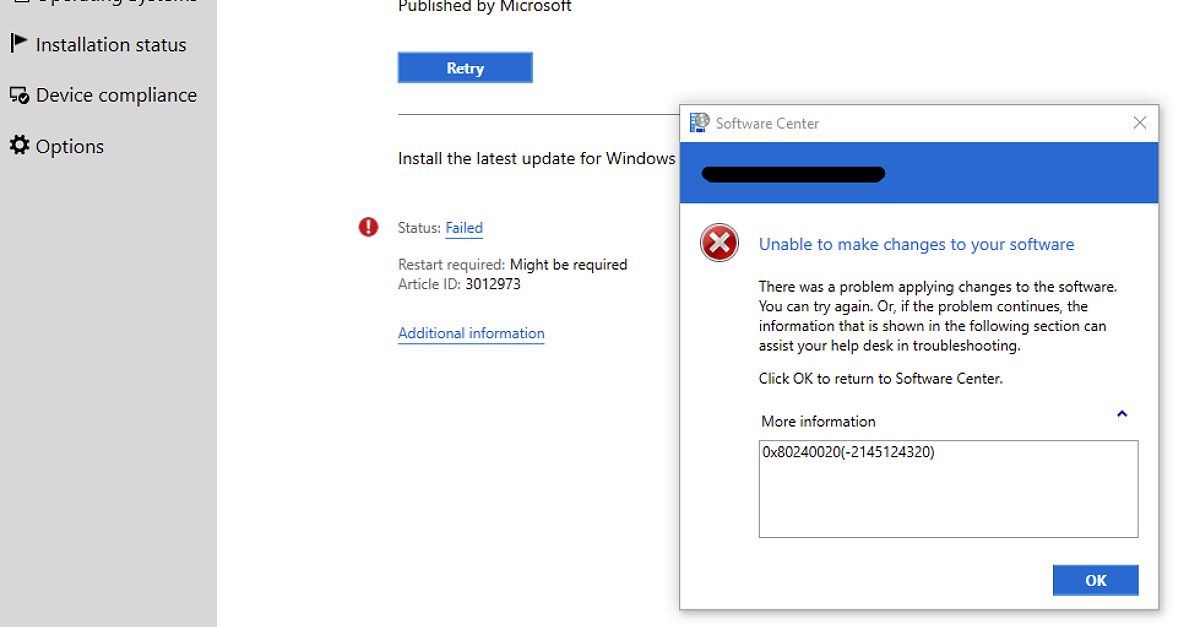Click the 'Unable to make changes' heading
This screenshot has height=627, width=1200.
pos(916,244)
